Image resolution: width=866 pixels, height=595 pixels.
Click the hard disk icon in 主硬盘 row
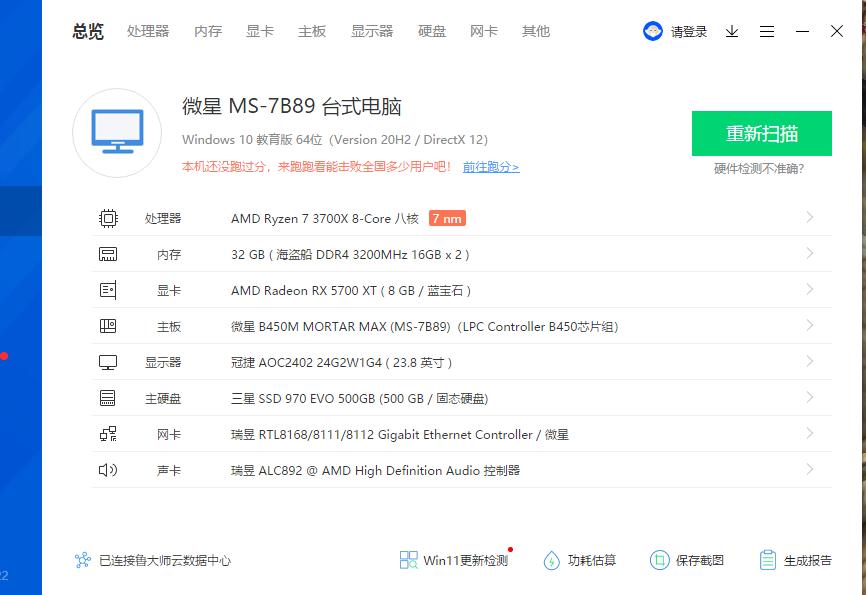(x=108, y=398)
